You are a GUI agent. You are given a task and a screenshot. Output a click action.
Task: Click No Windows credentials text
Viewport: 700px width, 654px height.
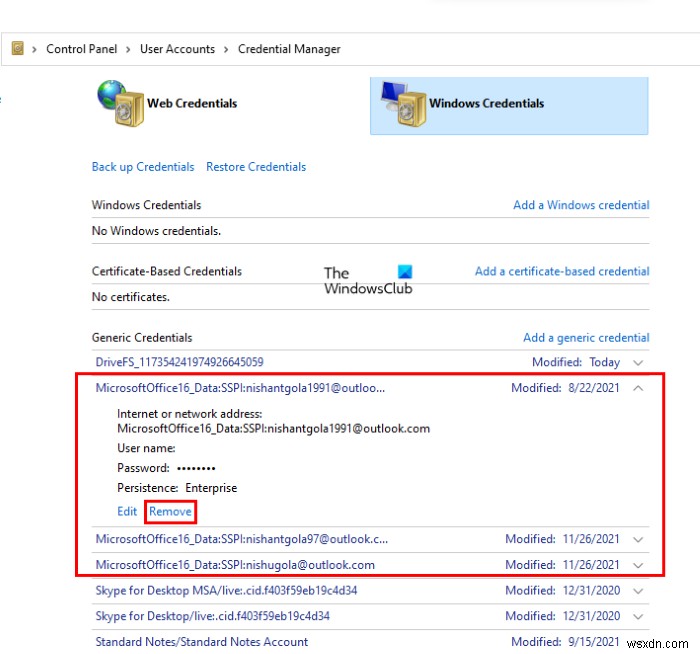click(x=156, y=231)
